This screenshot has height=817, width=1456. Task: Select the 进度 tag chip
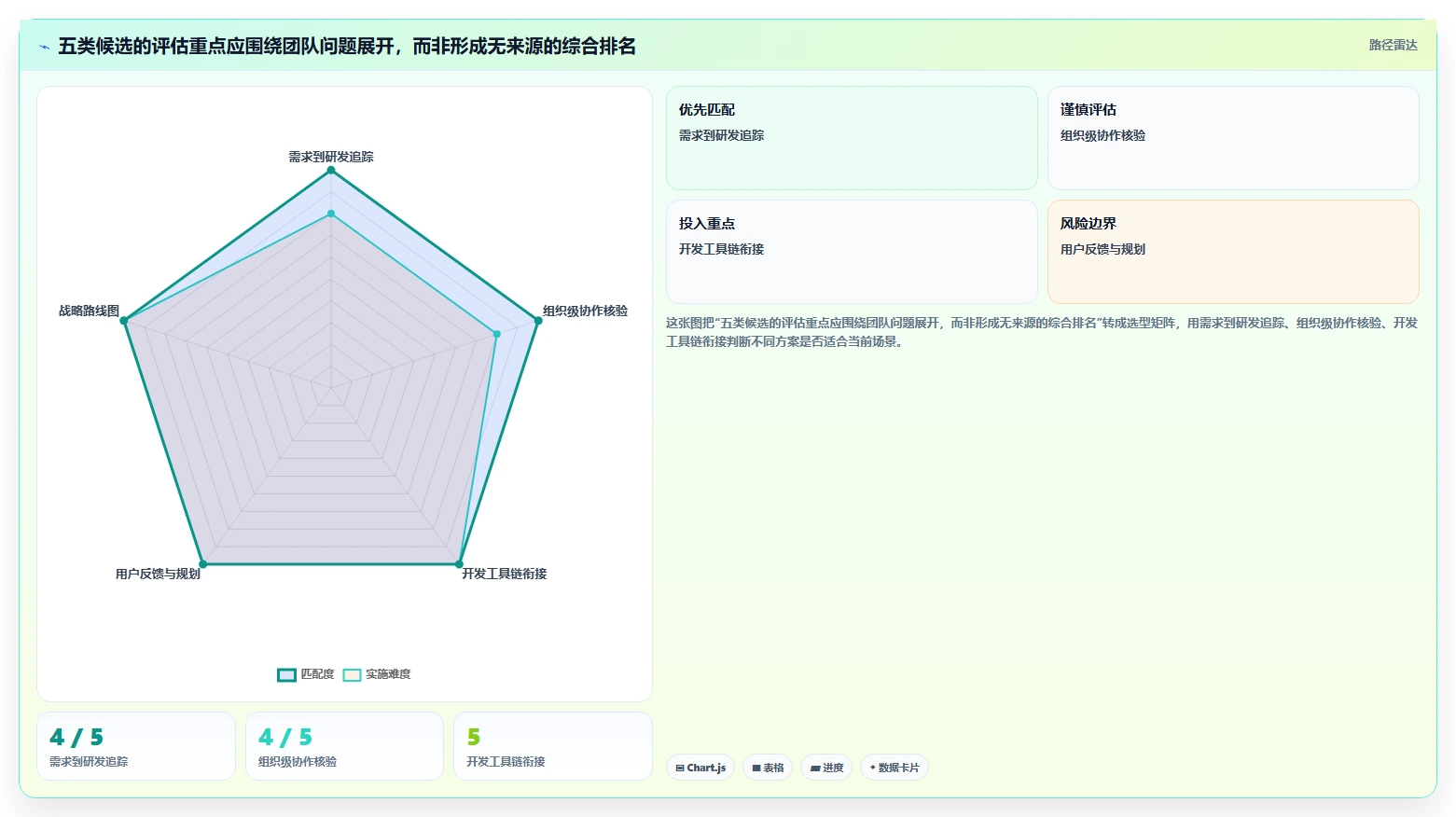tap(826, 768)
